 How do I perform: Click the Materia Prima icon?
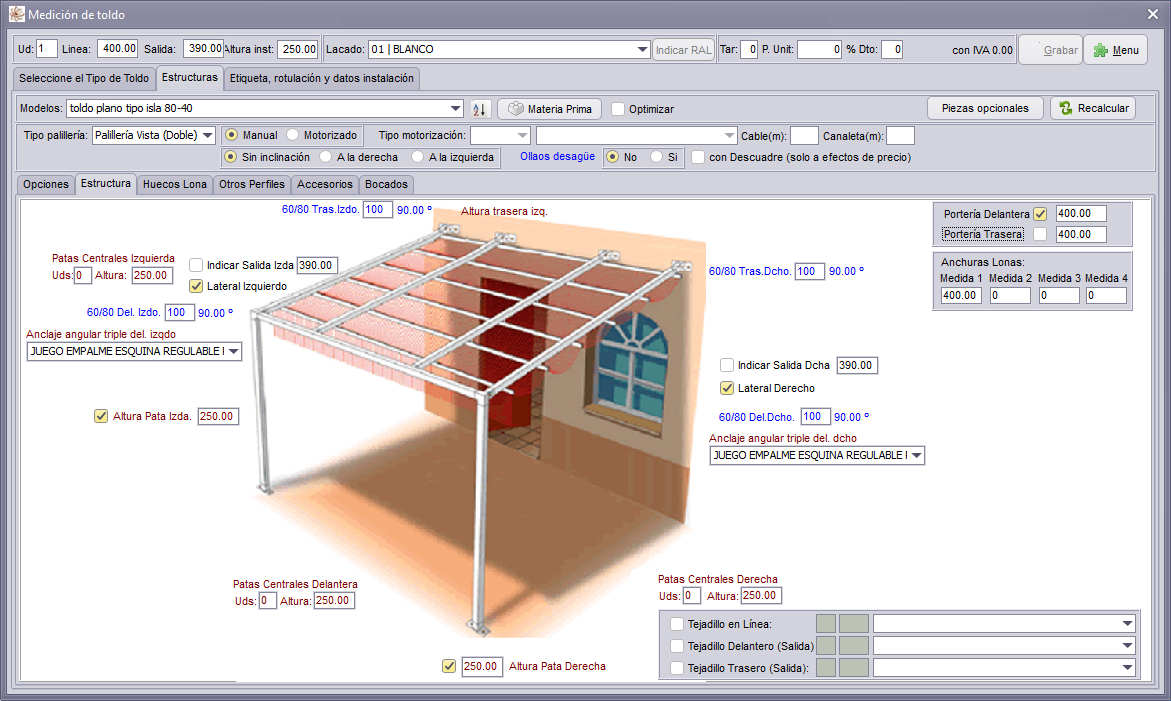click(x=516, y=109)
